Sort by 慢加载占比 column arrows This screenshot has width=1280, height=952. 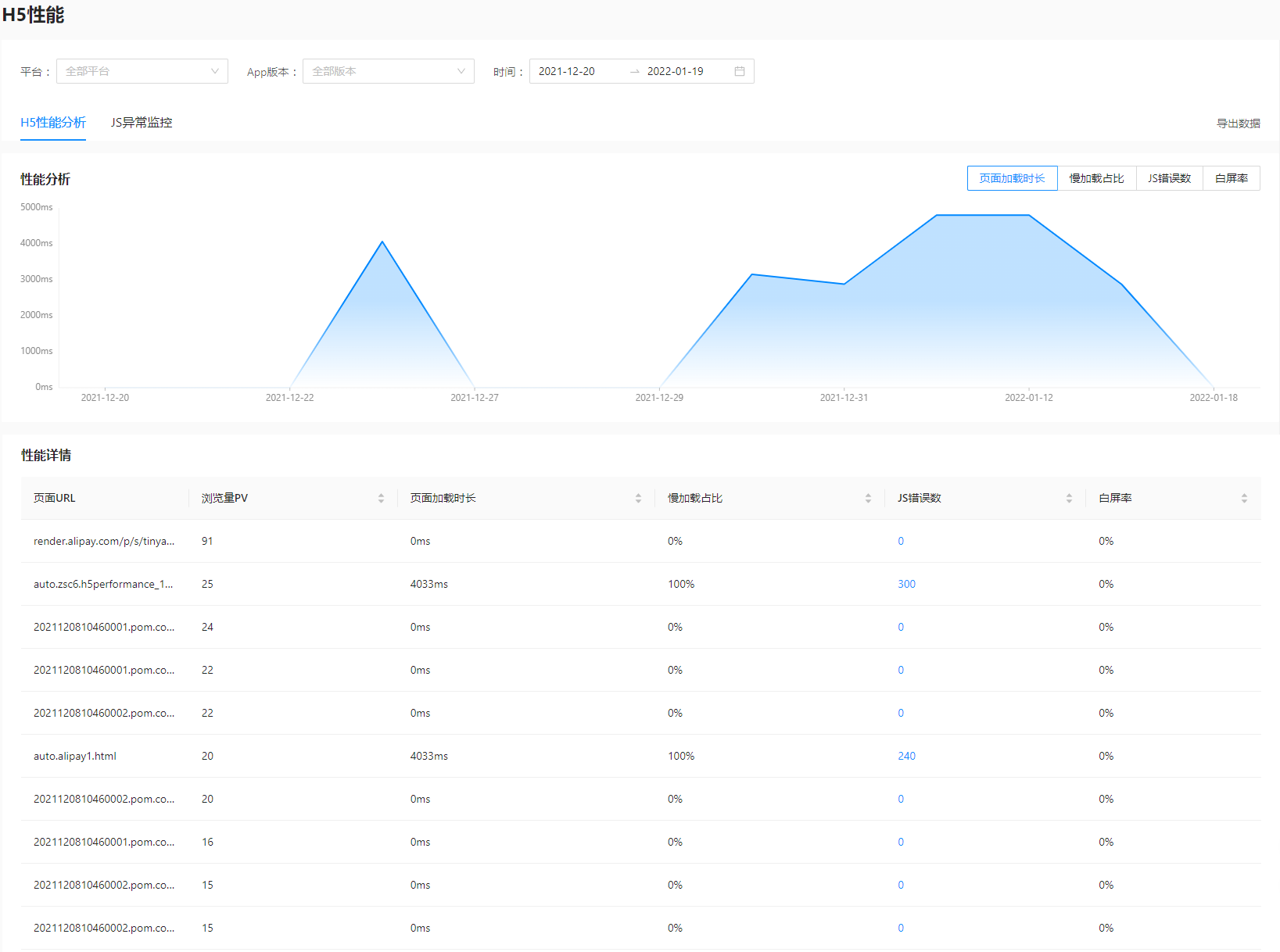[x=868, y=498]
